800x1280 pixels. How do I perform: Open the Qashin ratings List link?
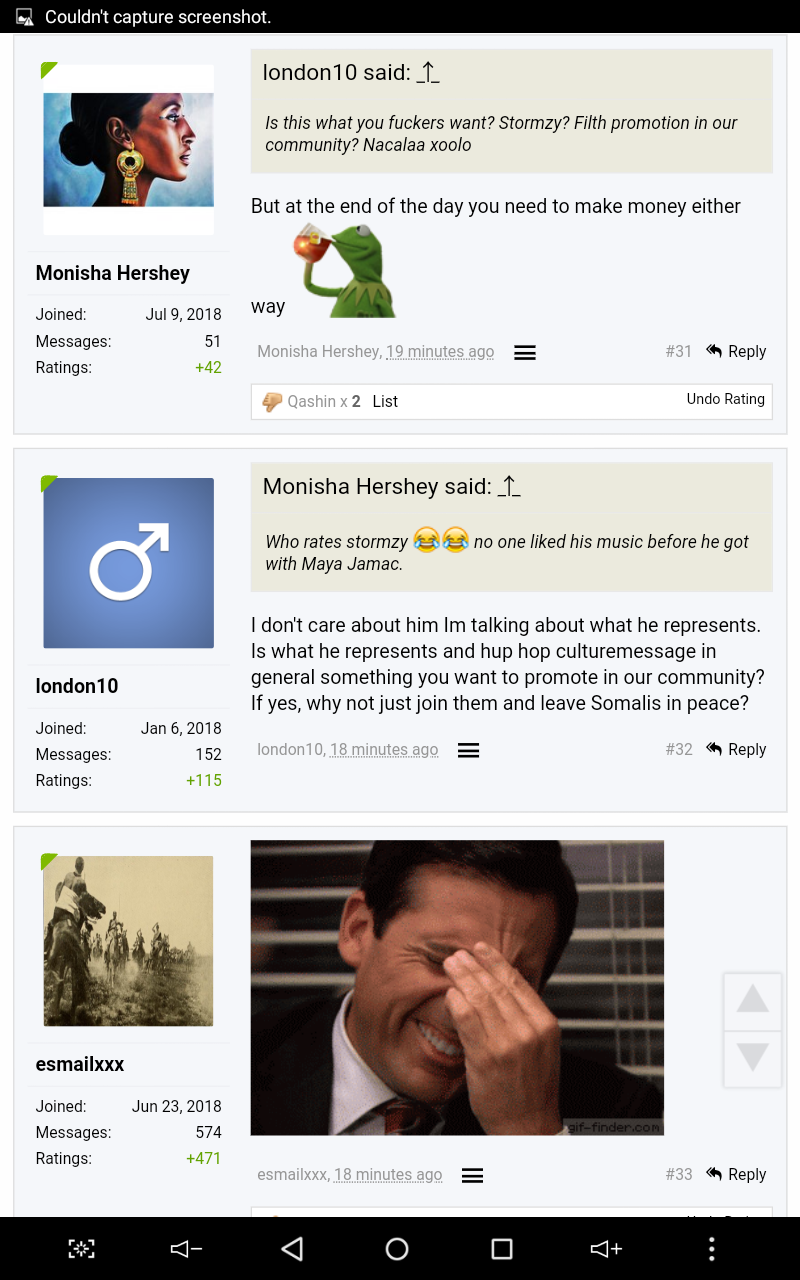[x=385, y=401]
